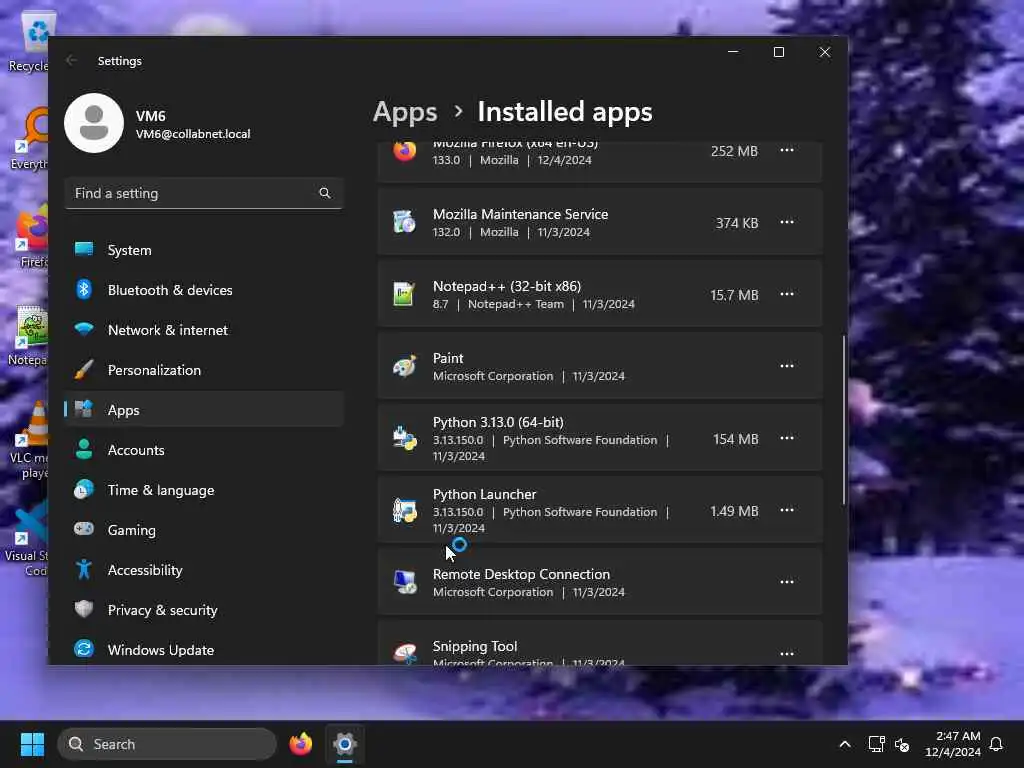Click the network status tray icon
This screenshot has height=768, width=1024.
pos(876,744)
